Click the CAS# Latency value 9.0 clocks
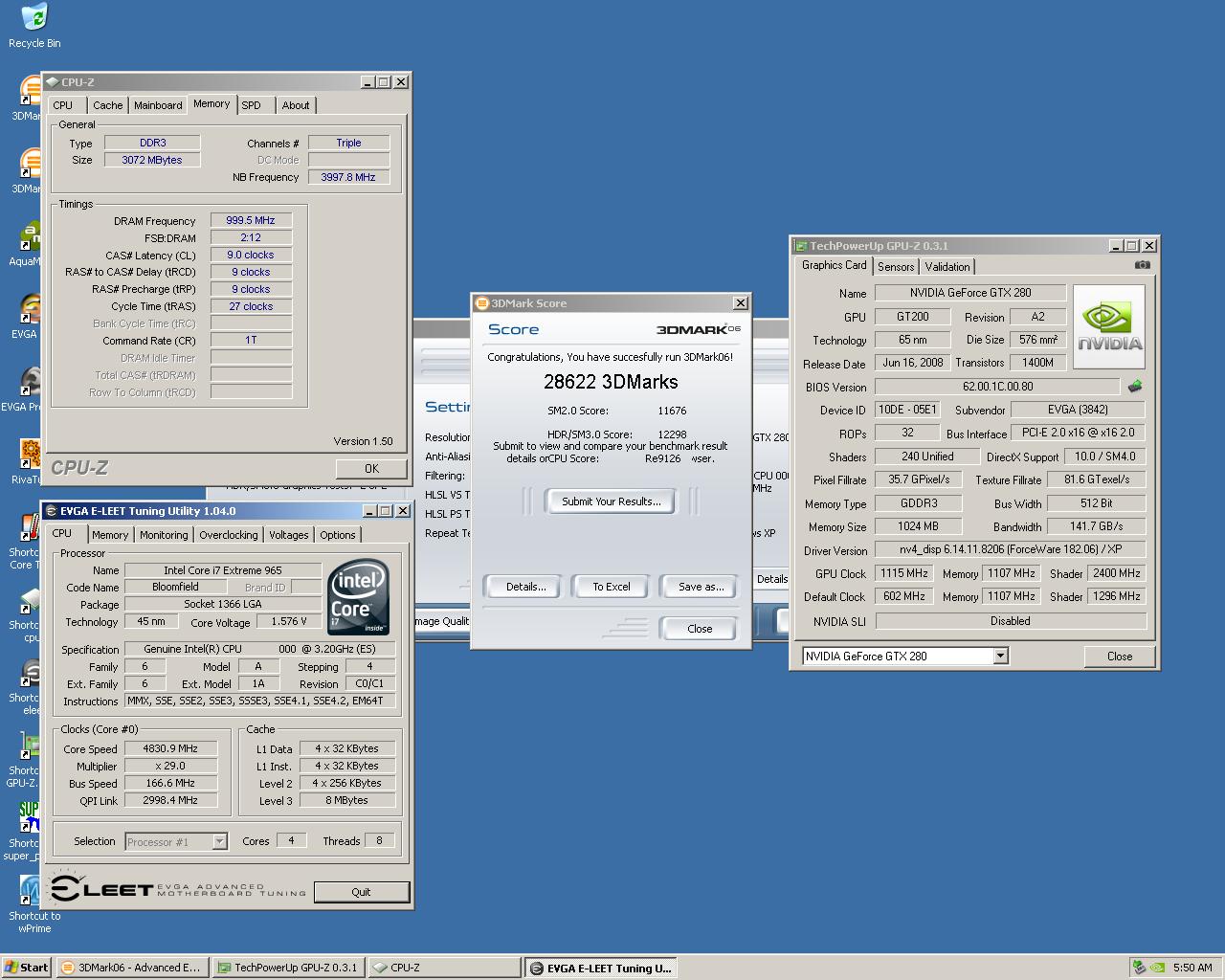Screen dimensions: 1225x980 coord(251,255)
